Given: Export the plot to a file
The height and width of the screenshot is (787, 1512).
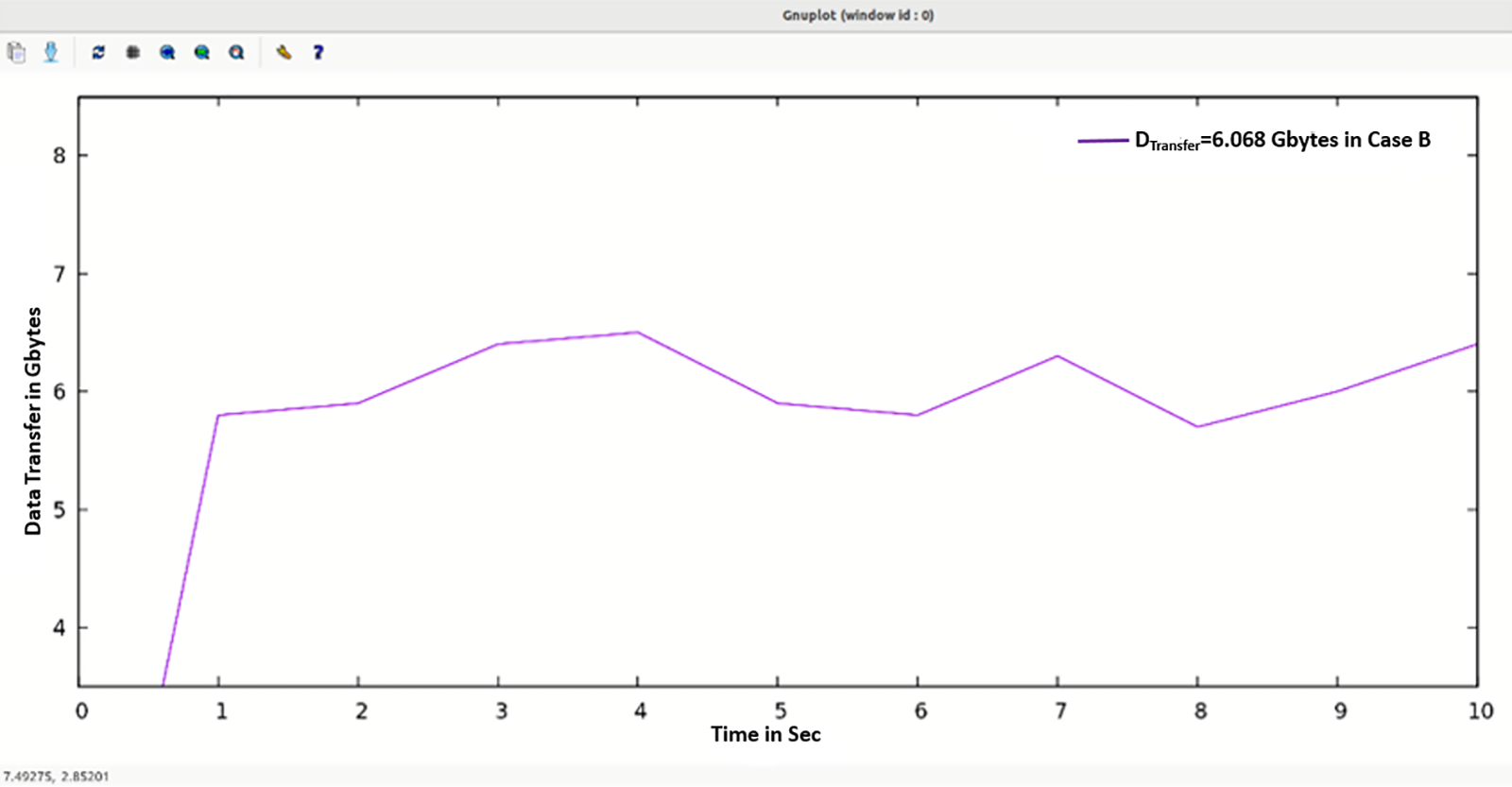Looking at the screenshot, I should [x=51, y=52].
